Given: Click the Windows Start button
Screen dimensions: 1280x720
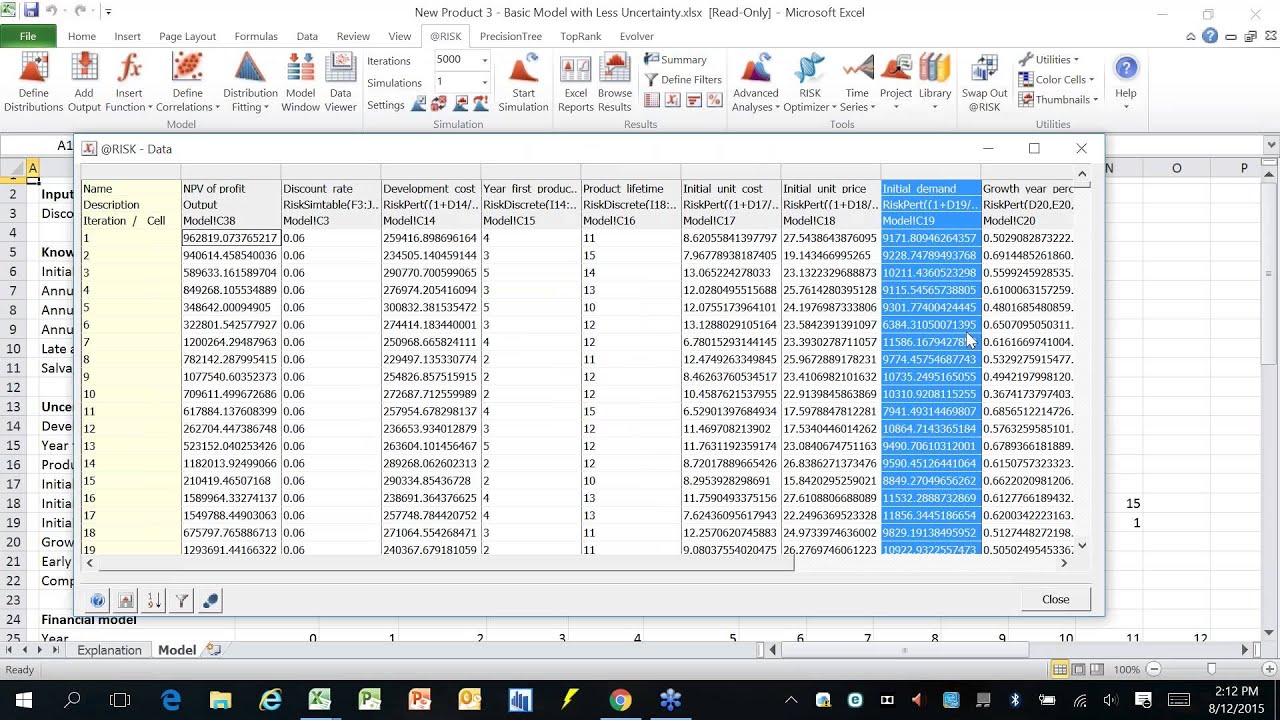Looking at the screenshot, I should tap(22, 700).
